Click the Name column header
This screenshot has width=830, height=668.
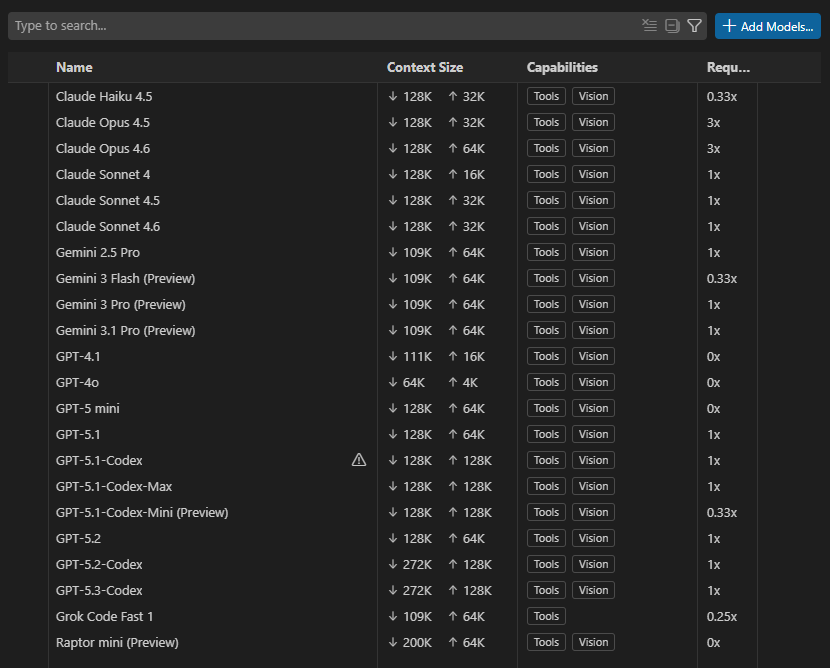coord(74,67)
